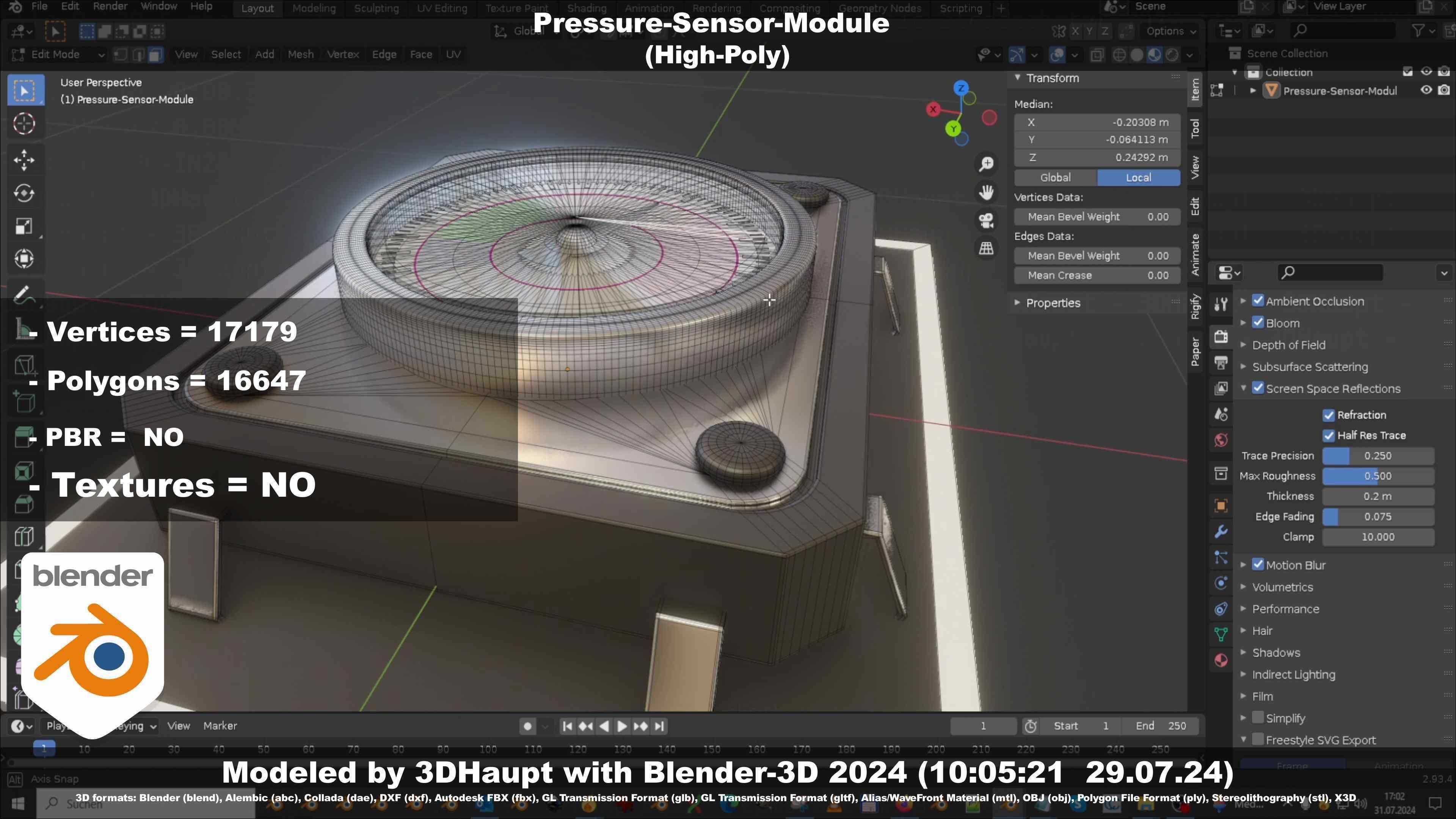This screenshot has height=819, width=1456.
Task: Open the View Layer properties tab icon
Action: (x=1221, y=388)
